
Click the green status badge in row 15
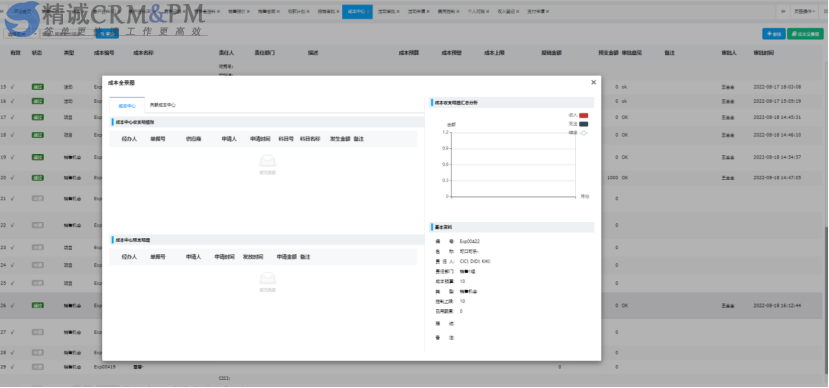click(x=38, y=87)
